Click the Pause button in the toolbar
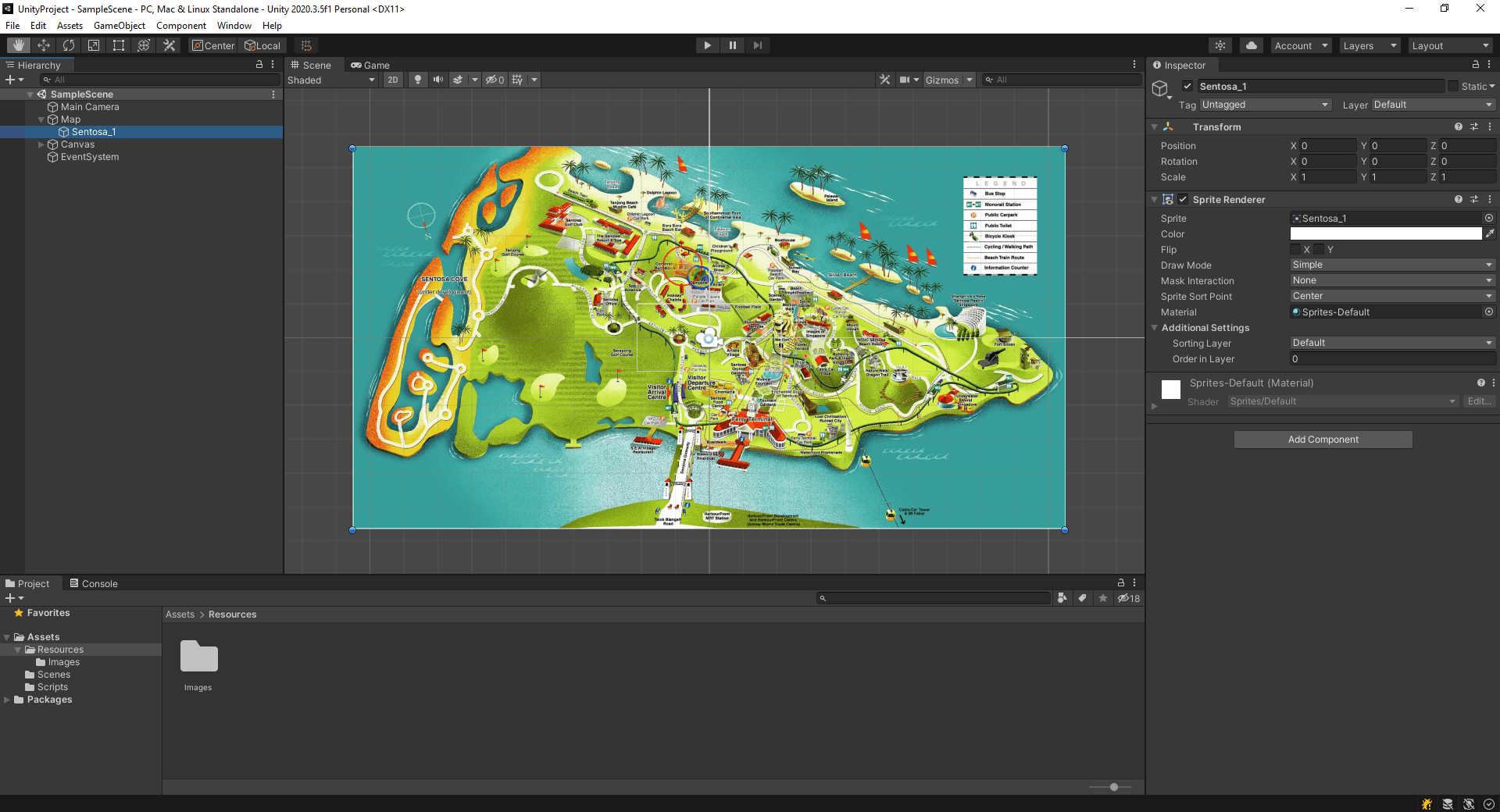The height and width of the screenshot is (812, 1500). click(x=732, y=45)
